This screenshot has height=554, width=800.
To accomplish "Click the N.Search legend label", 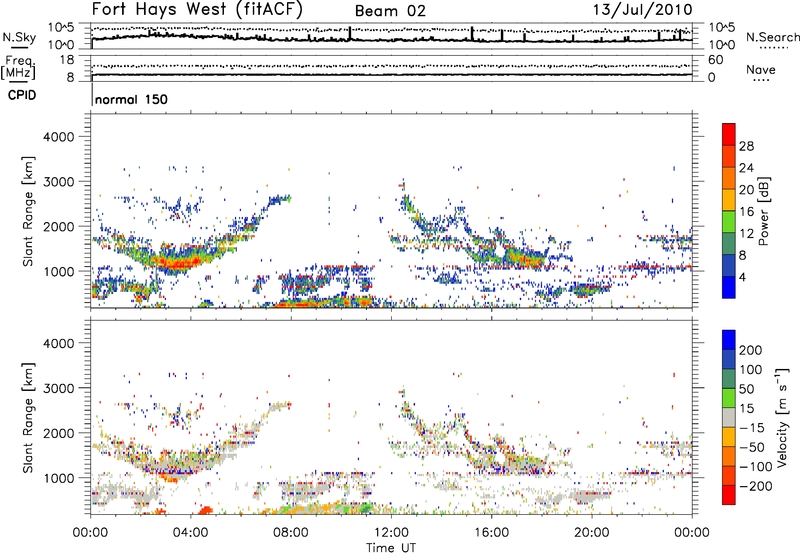I will tap(773, 37).
